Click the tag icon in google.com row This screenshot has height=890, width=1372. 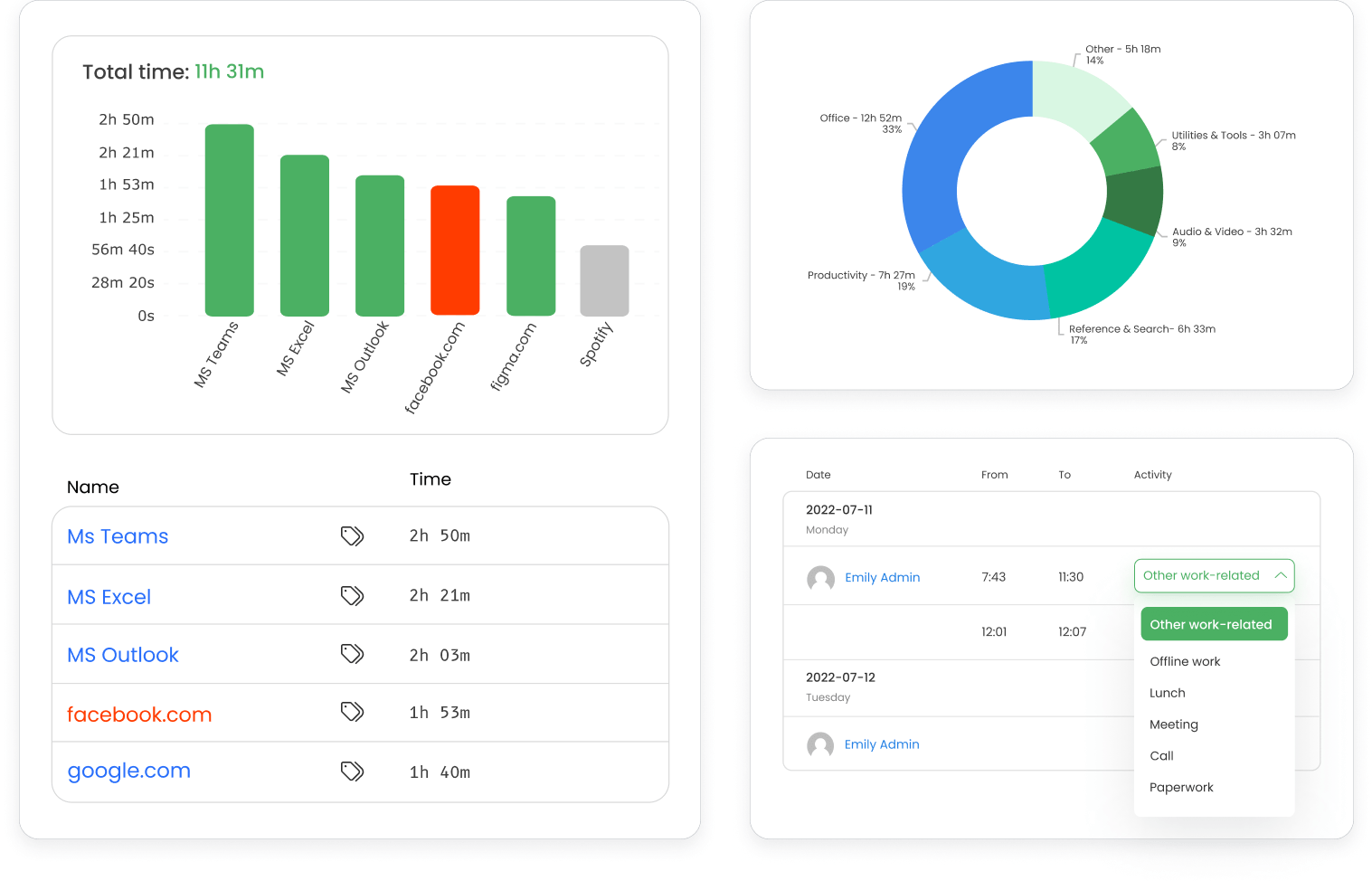[352, 771]
